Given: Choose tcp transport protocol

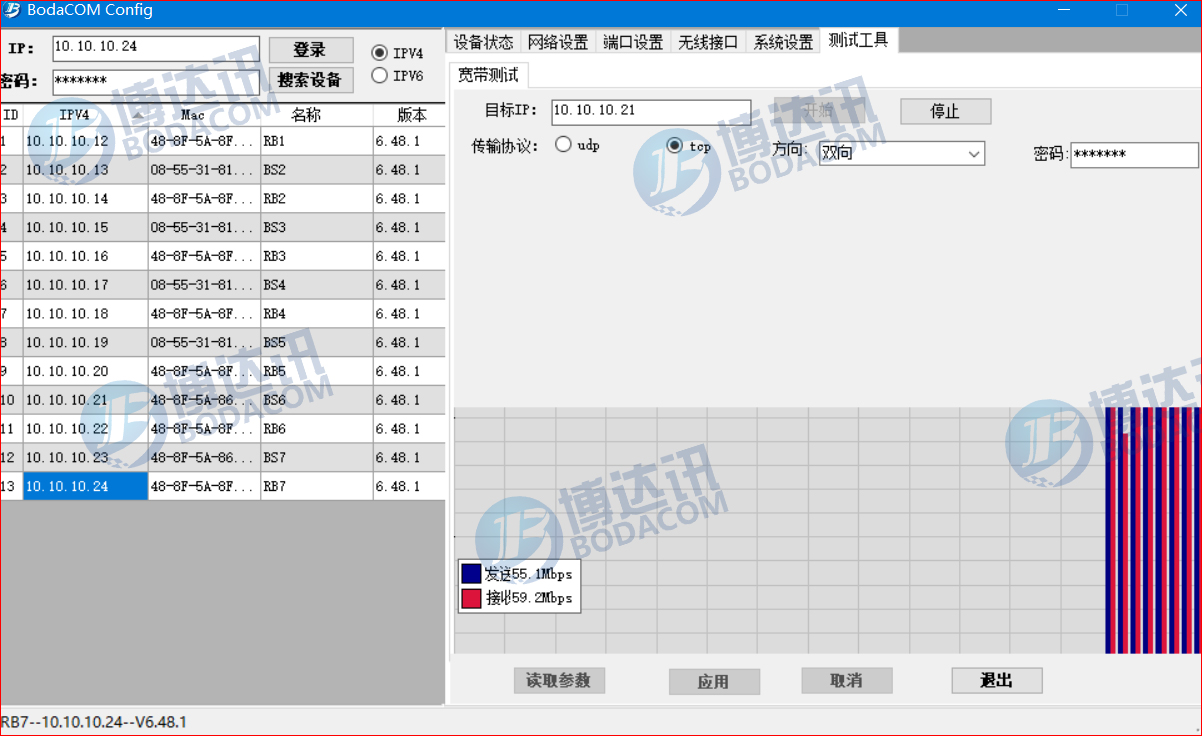Looking at the screenshot, I should click(675, 146).
